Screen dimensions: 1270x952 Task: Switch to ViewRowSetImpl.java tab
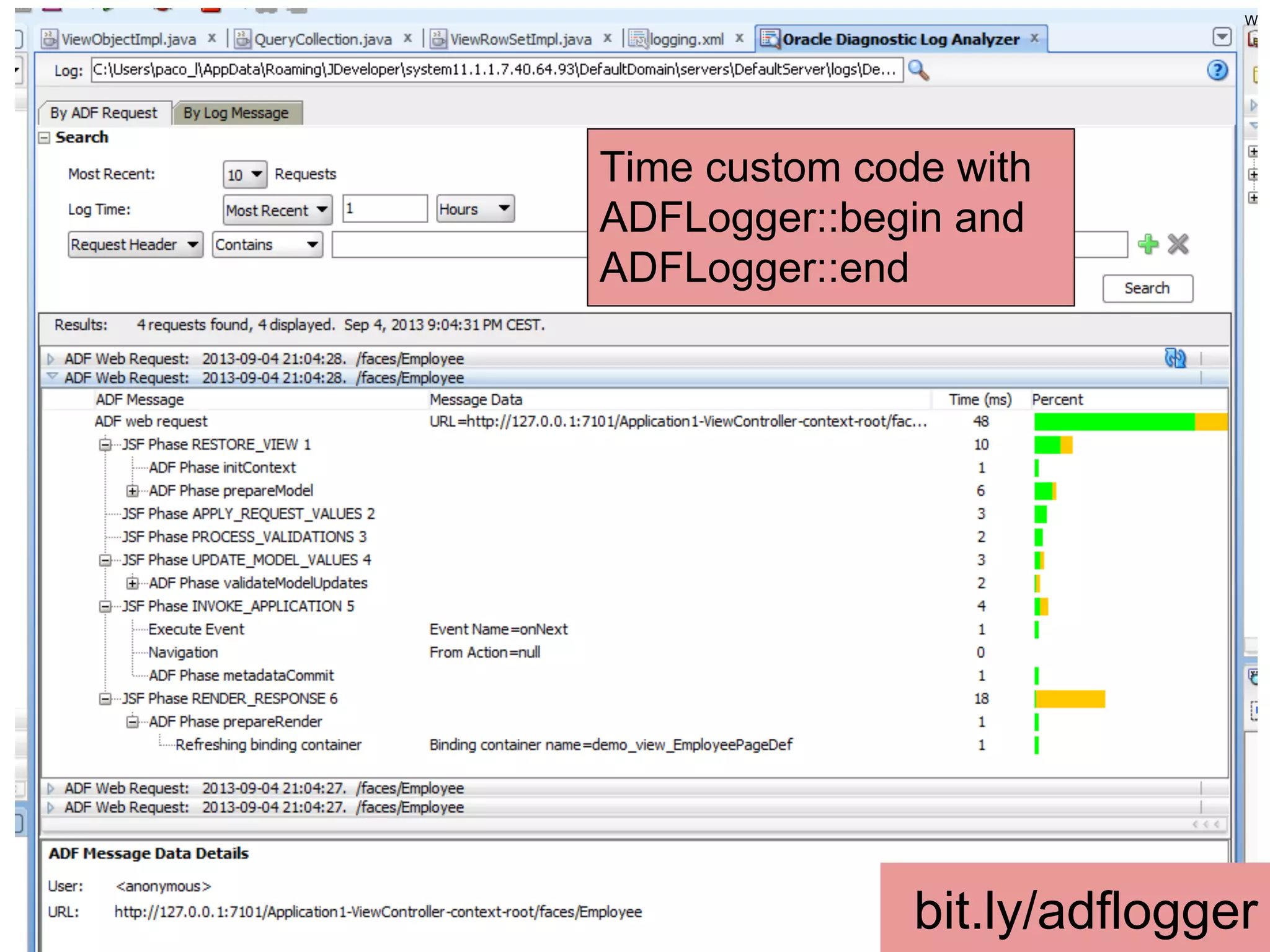[x=520, y=40]
